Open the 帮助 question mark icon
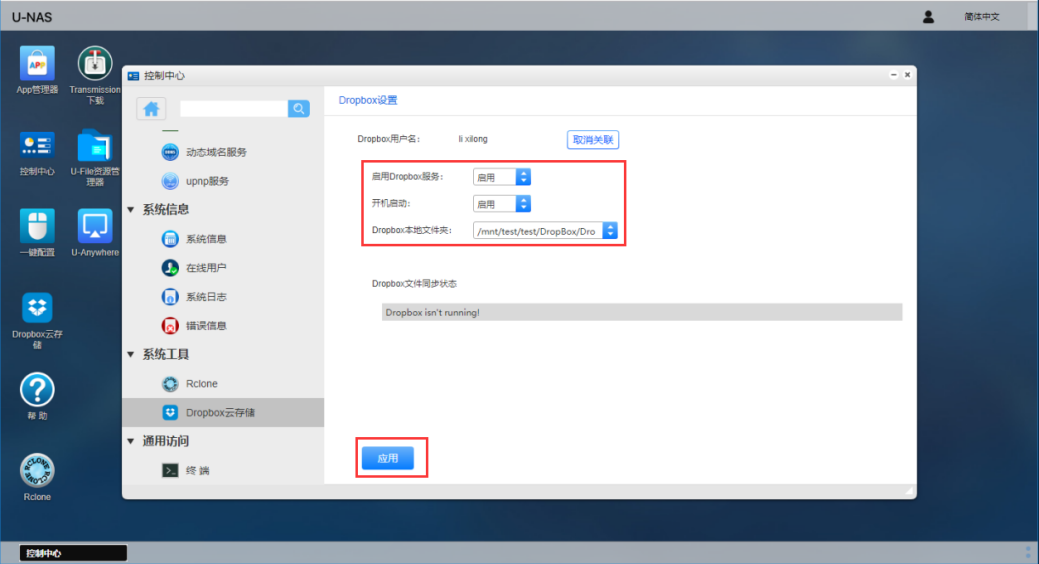The image size is (1039, 564). coord(37,390)
